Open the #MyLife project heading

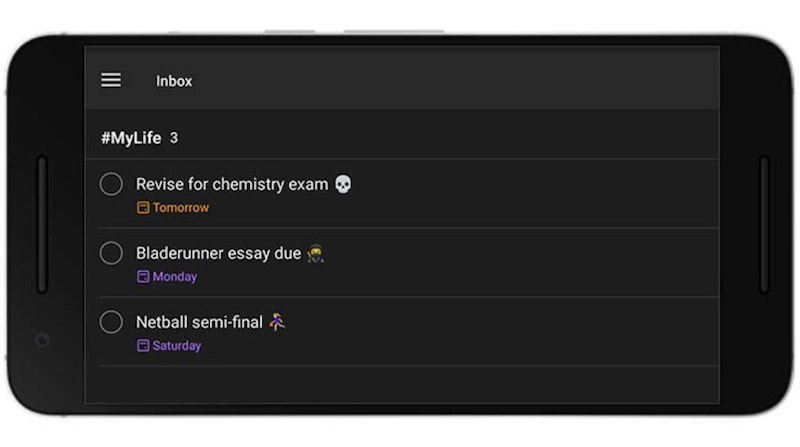[131, 138]
